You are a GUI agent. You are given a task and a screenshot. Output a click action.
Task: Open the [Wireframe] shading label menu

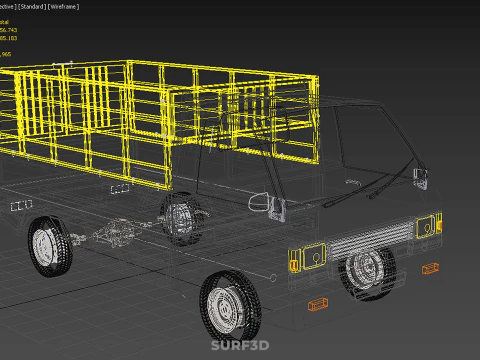click(x=63, y=7)
